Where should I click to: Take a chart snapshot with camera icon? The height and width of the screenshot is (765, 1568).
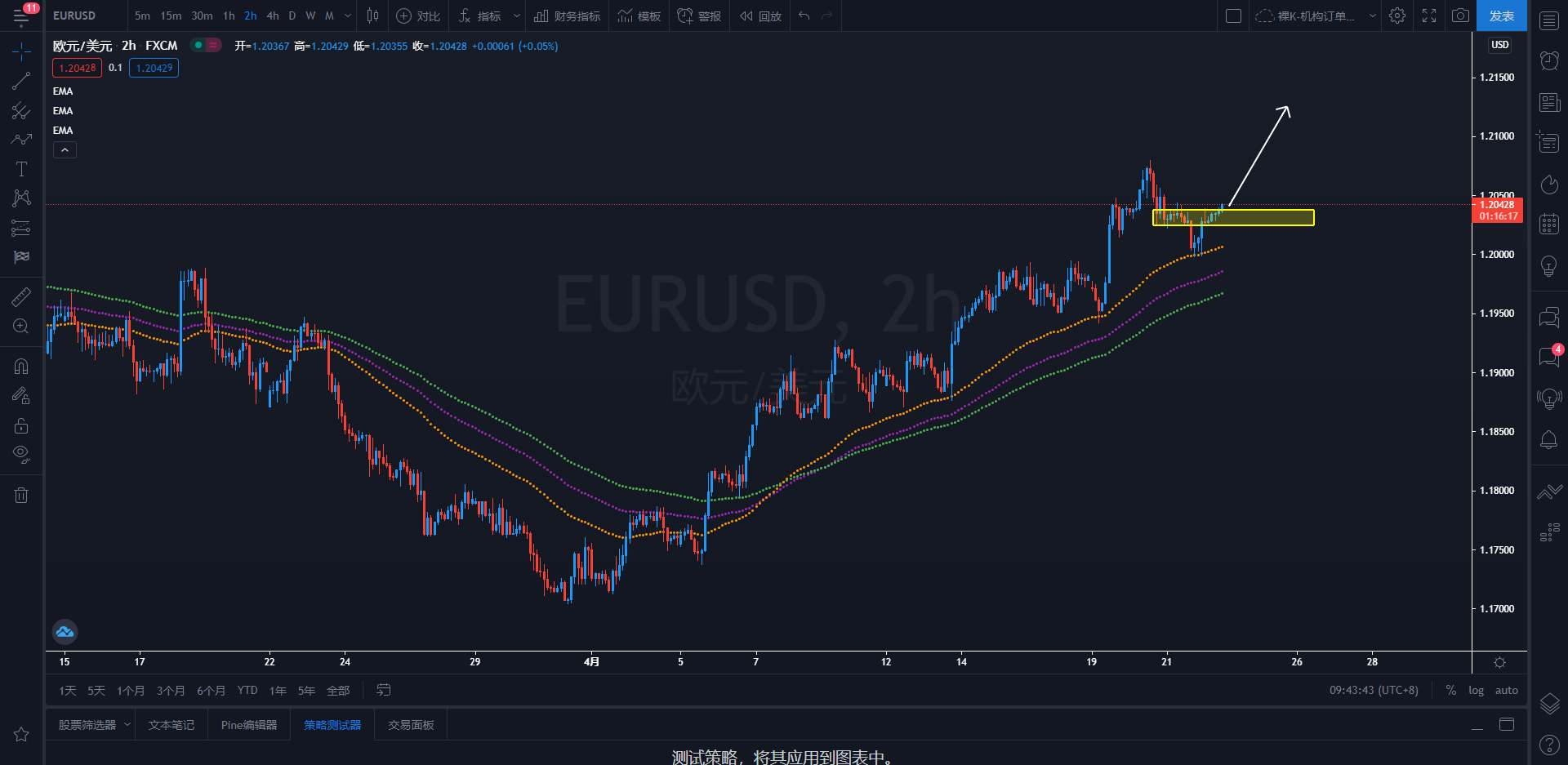point(1460,16)
